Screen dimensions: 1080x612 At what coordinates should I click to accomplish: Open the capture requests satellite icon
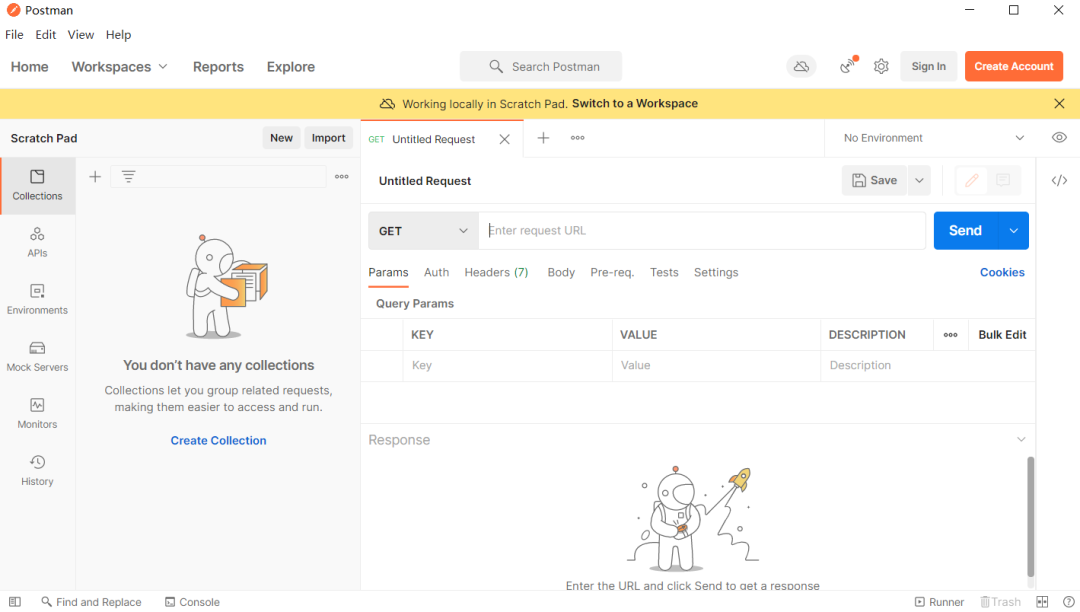[x=849, y=66]
